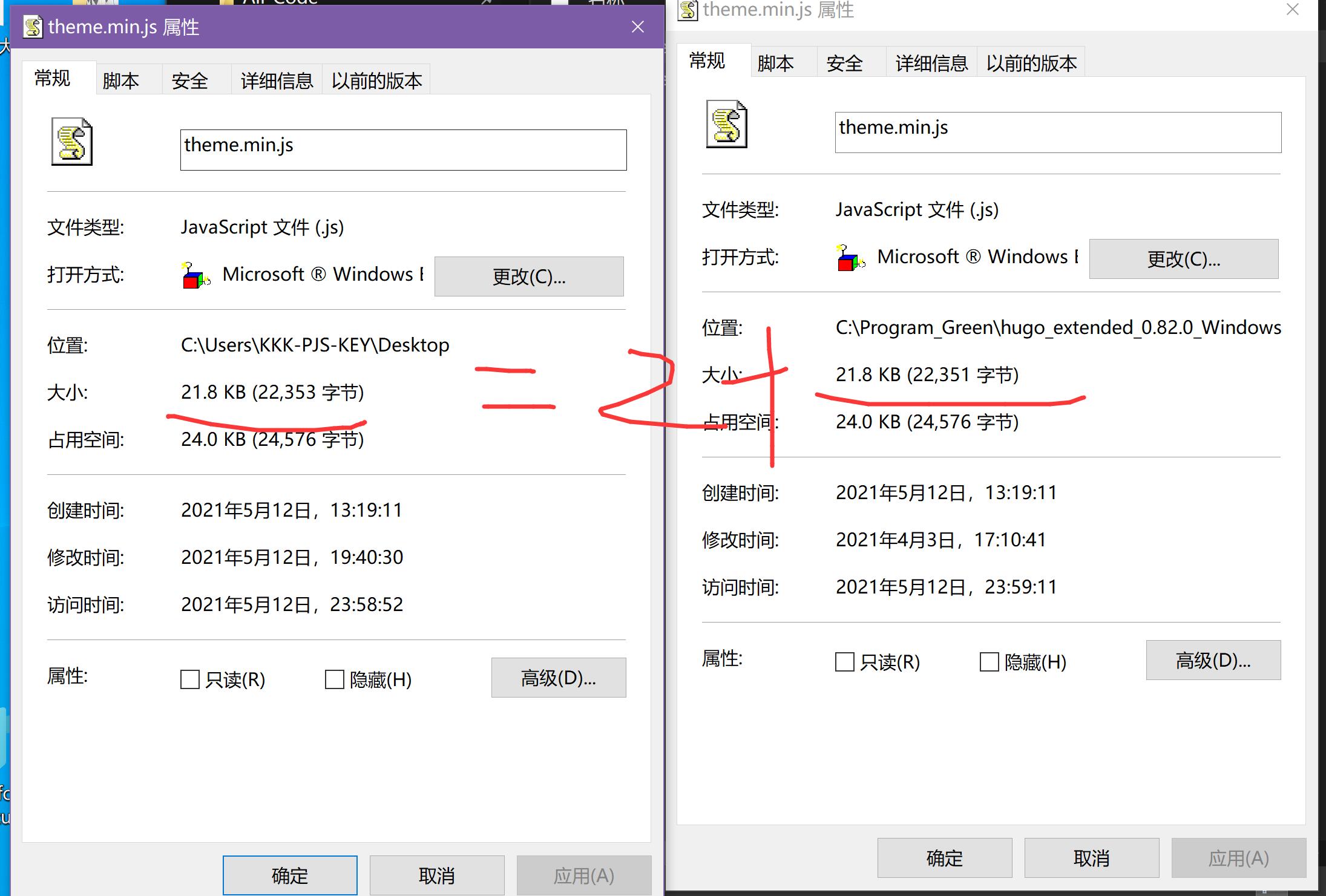Image resolution: width=1326 pixels, height=896 pixels.
Task: Click the title bar icon of left properties window
Action: click(x=33, y=27)
